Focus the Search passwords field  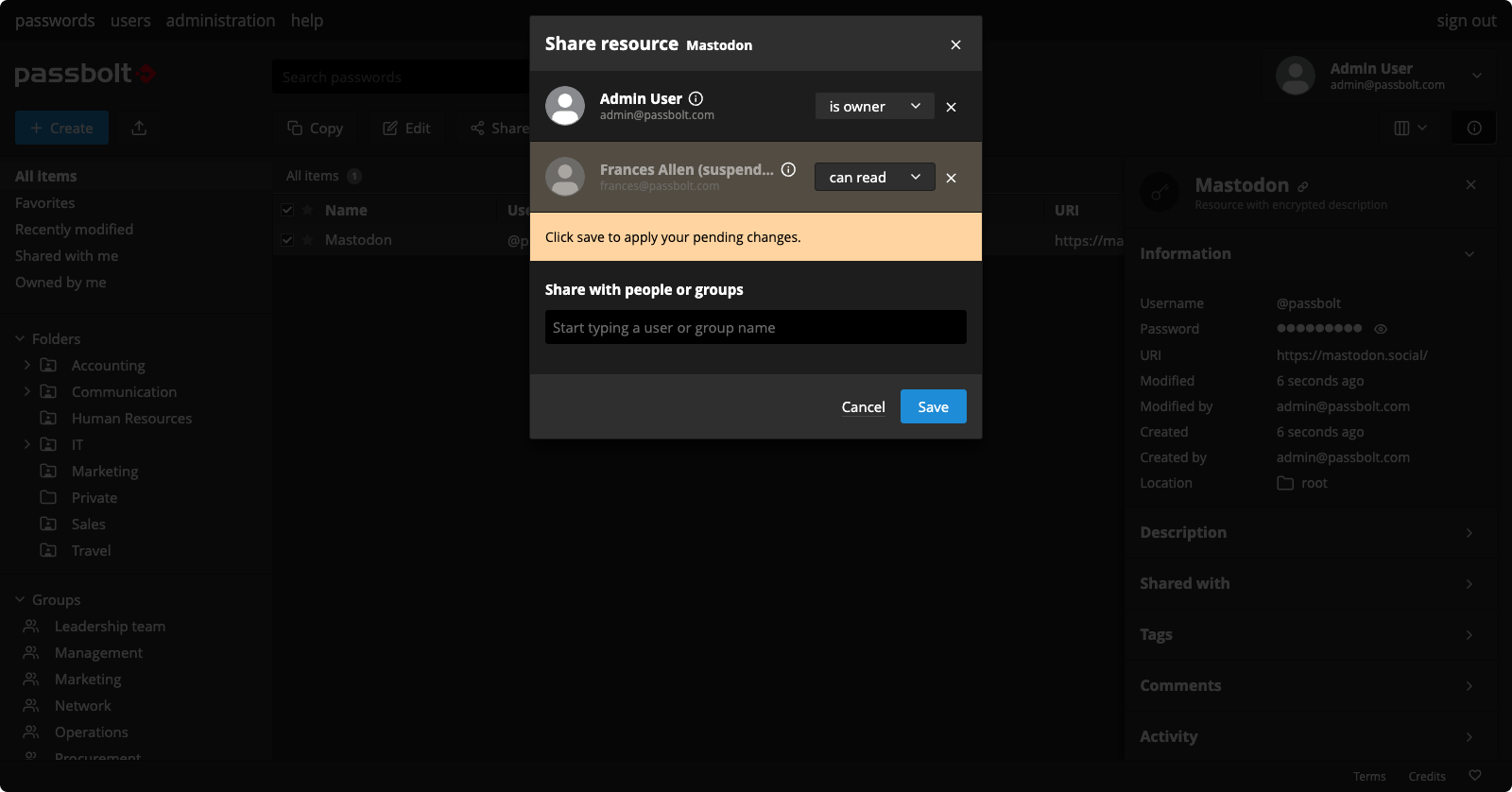(x=402, y=77)
